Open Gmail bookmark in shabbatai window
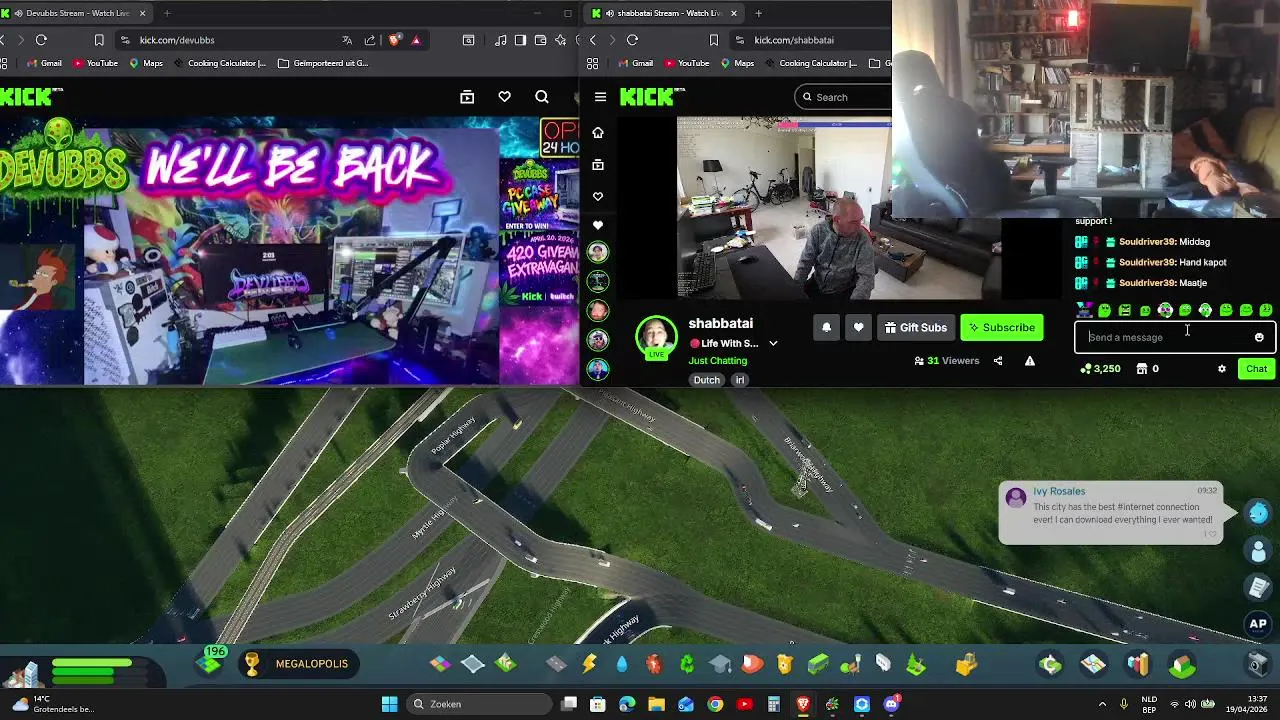 pos(635,63)
